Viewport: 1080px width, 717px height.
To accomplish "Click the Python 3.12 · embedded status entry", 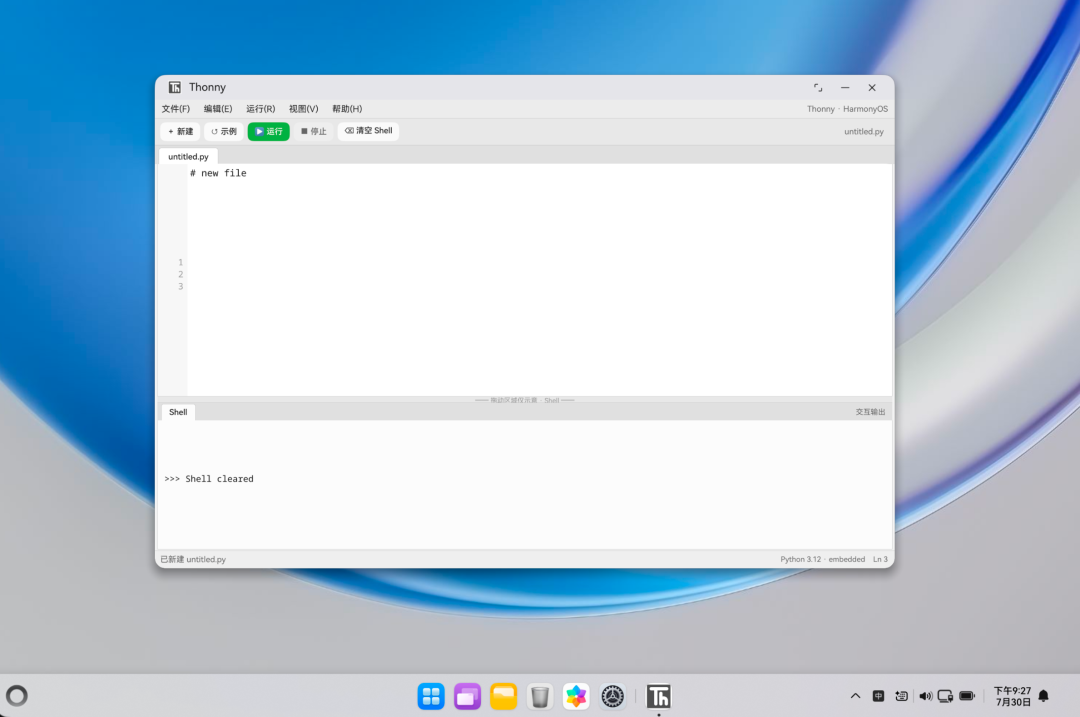I will click(x=822, y=559).
